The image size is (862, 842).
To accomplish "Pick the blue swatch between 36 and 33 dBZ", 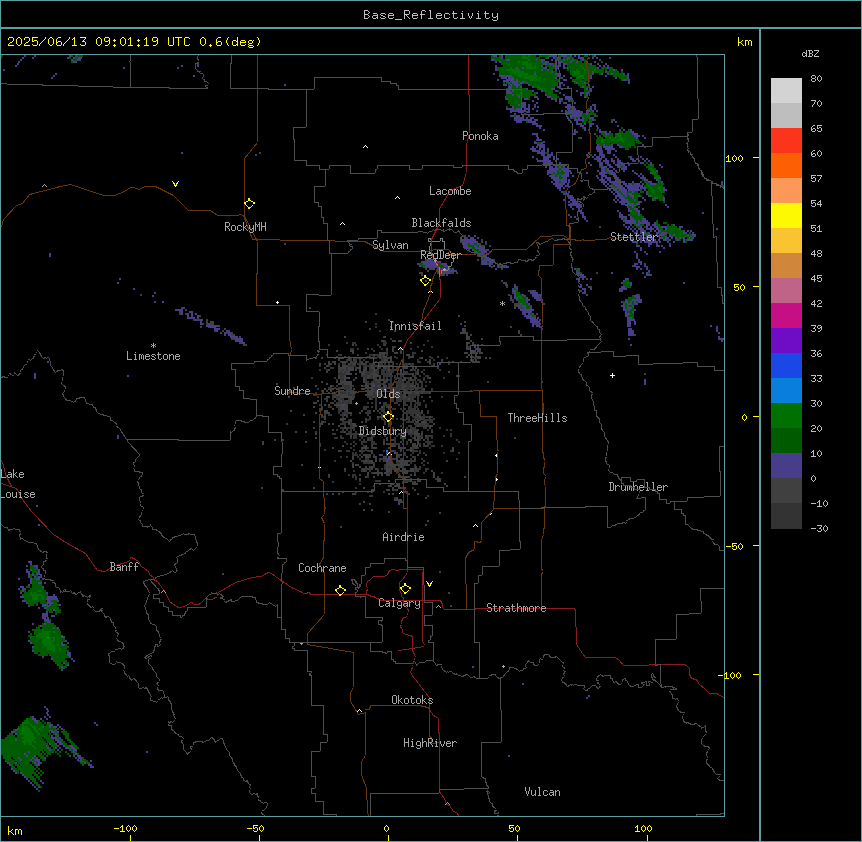I will [x=786, y=365].
